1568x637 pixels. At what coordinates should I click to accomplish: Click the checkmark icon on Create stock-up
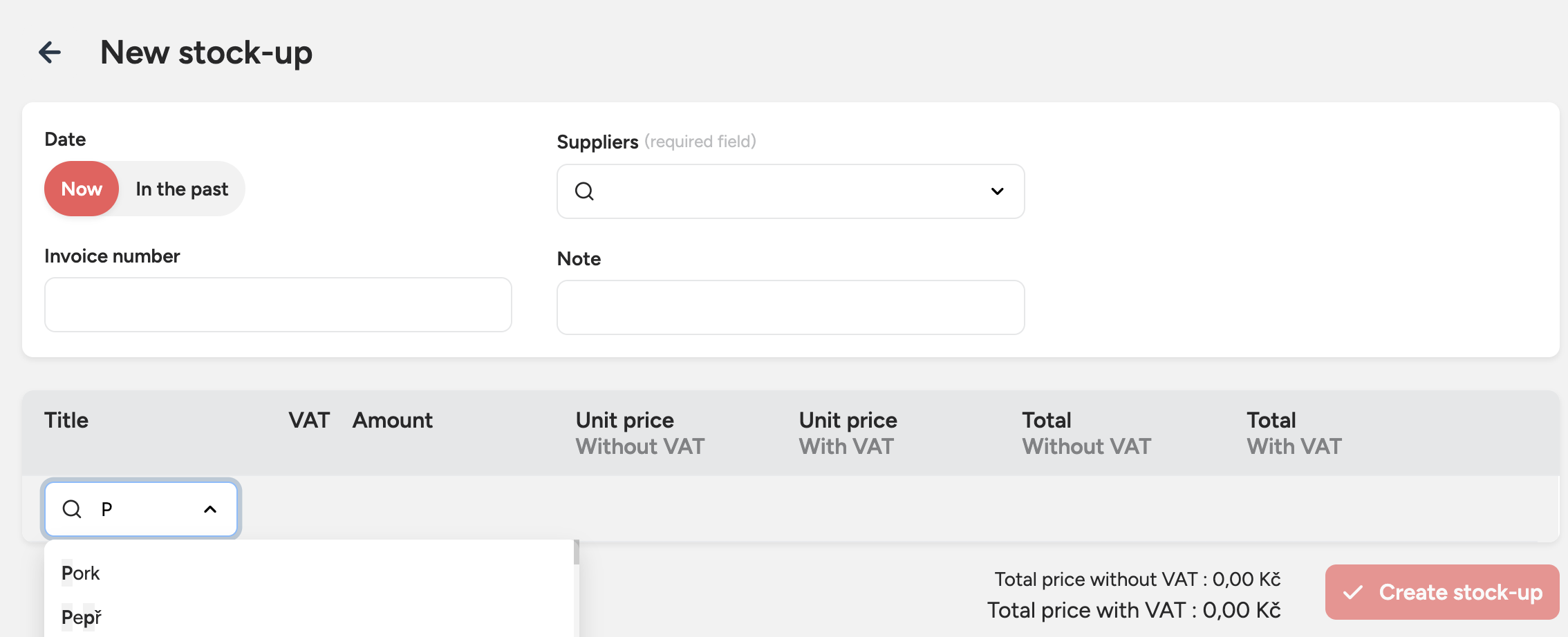click(x=1352, y=593)
